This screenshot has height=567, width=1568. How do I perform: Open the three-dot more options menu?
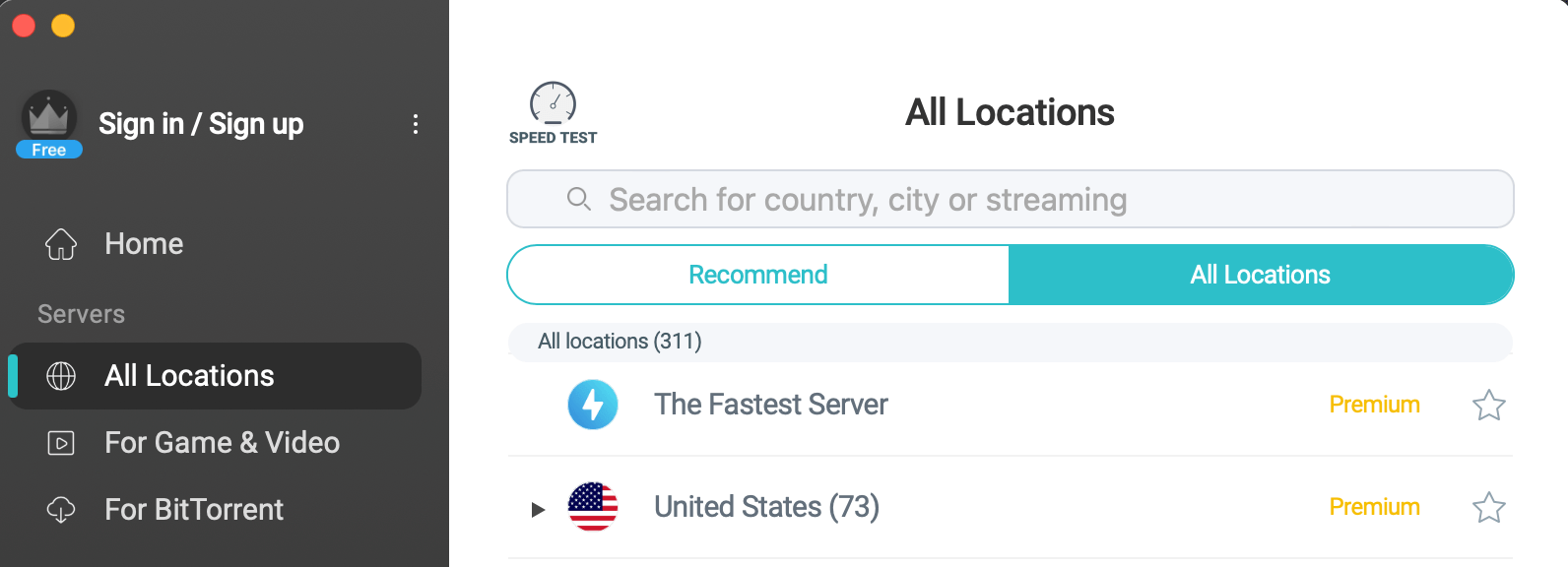coord(416,124)
